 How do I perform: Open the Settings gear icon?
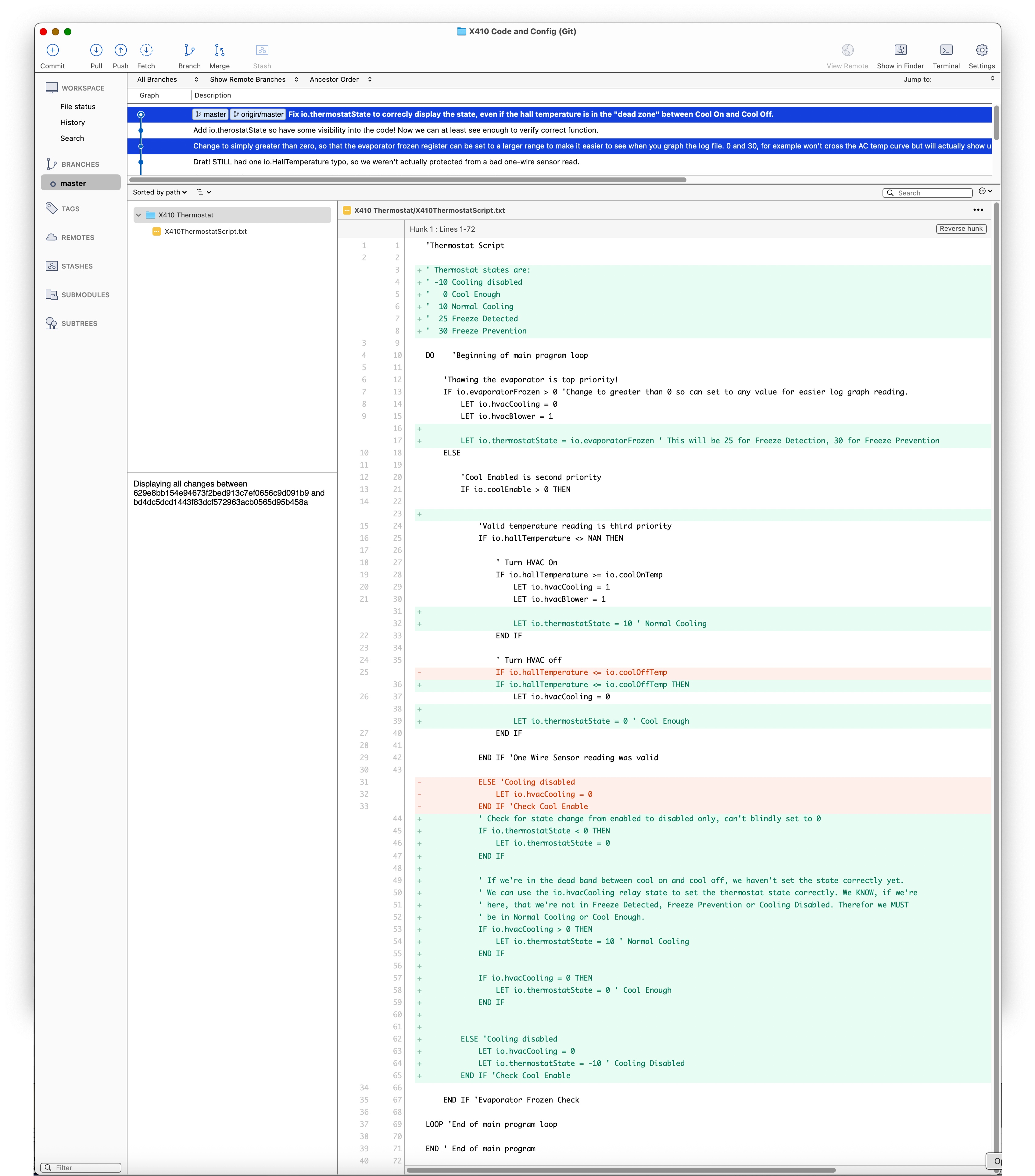pyautogui.click(x=982, y=50)
